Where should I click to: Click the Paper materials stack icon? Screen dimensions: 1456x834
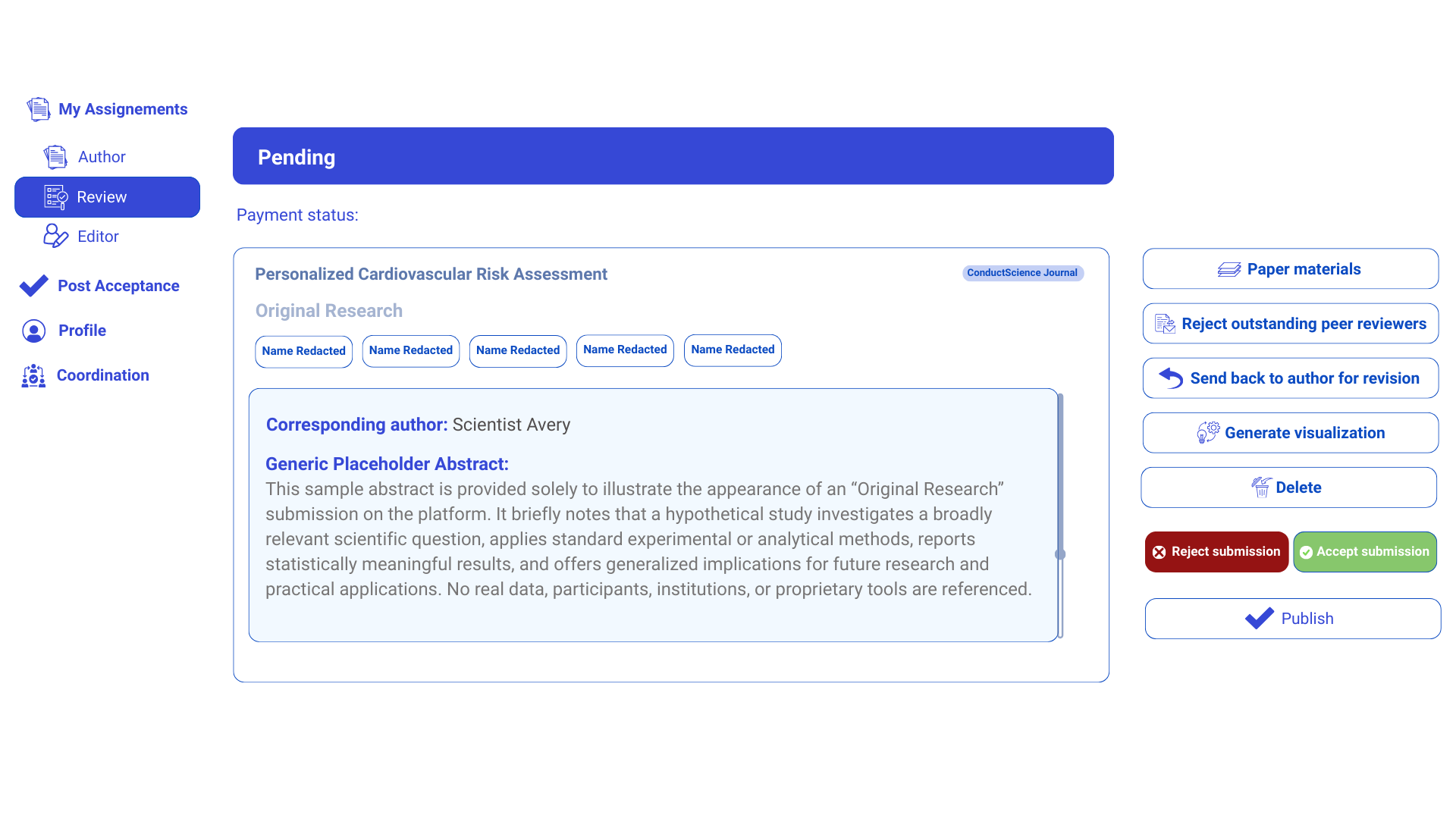[1229, 269]
